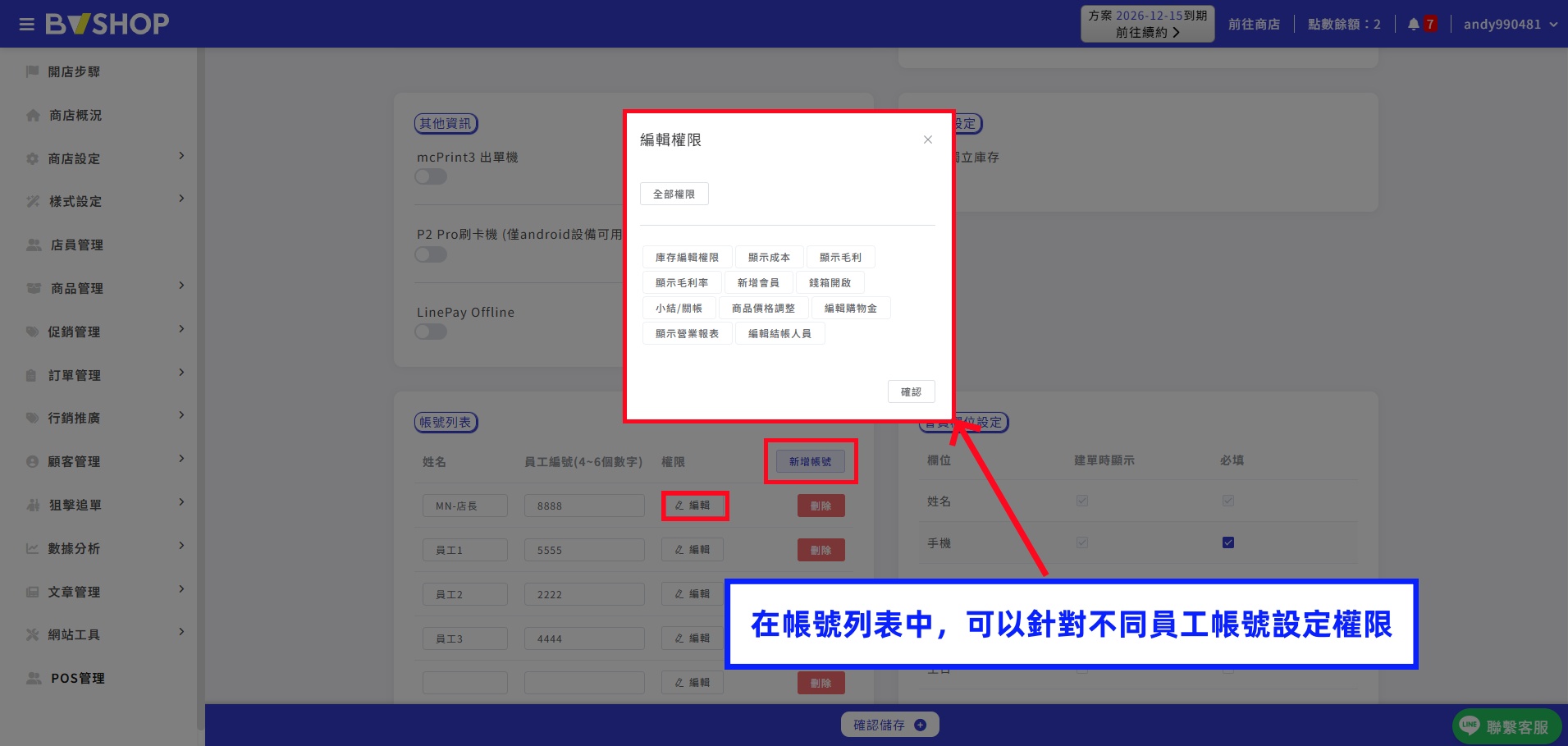Click the 開店步驟 flag icon
Viewport: 1568px width, 746px height.
click(33, 71)
